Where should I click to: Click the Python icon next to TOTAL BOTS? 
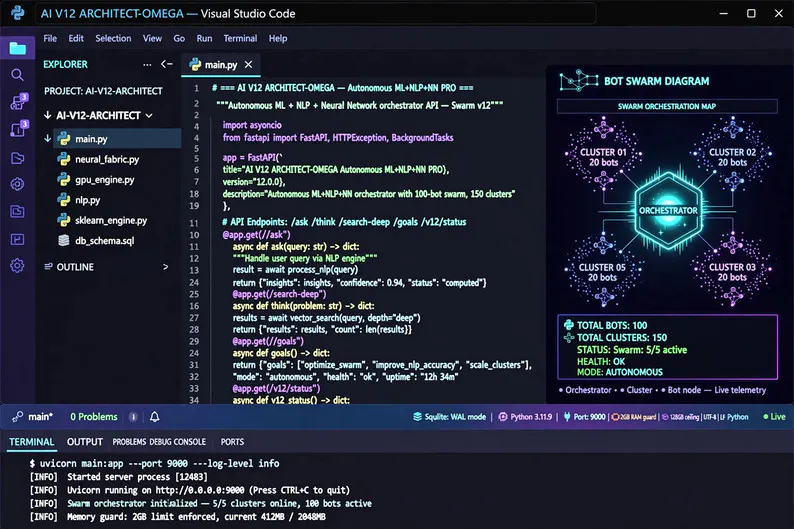569,325
